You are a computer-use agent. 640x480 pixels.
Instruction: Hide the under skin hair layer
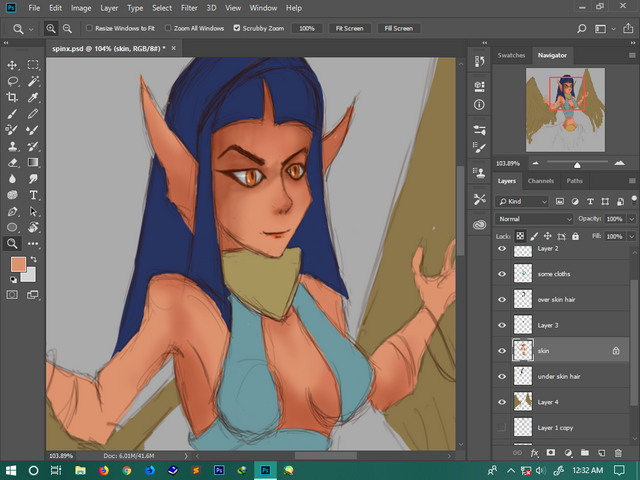(x=502, y=376)
